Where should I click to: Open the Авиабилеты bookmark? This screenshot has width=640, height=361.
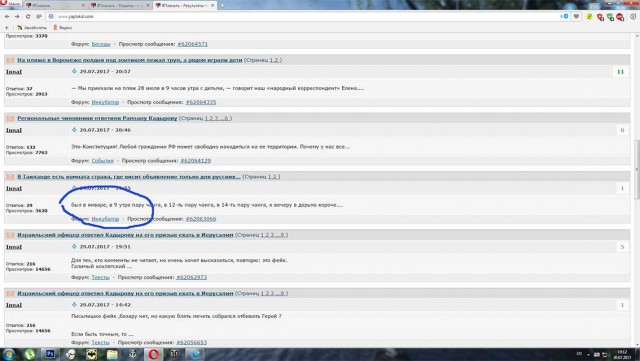click(x=32, y=28)
